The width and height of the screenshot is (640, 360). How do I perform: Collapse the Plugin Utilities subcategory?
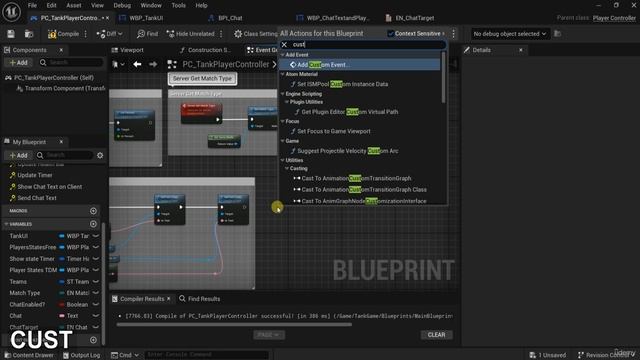(287, 102)
